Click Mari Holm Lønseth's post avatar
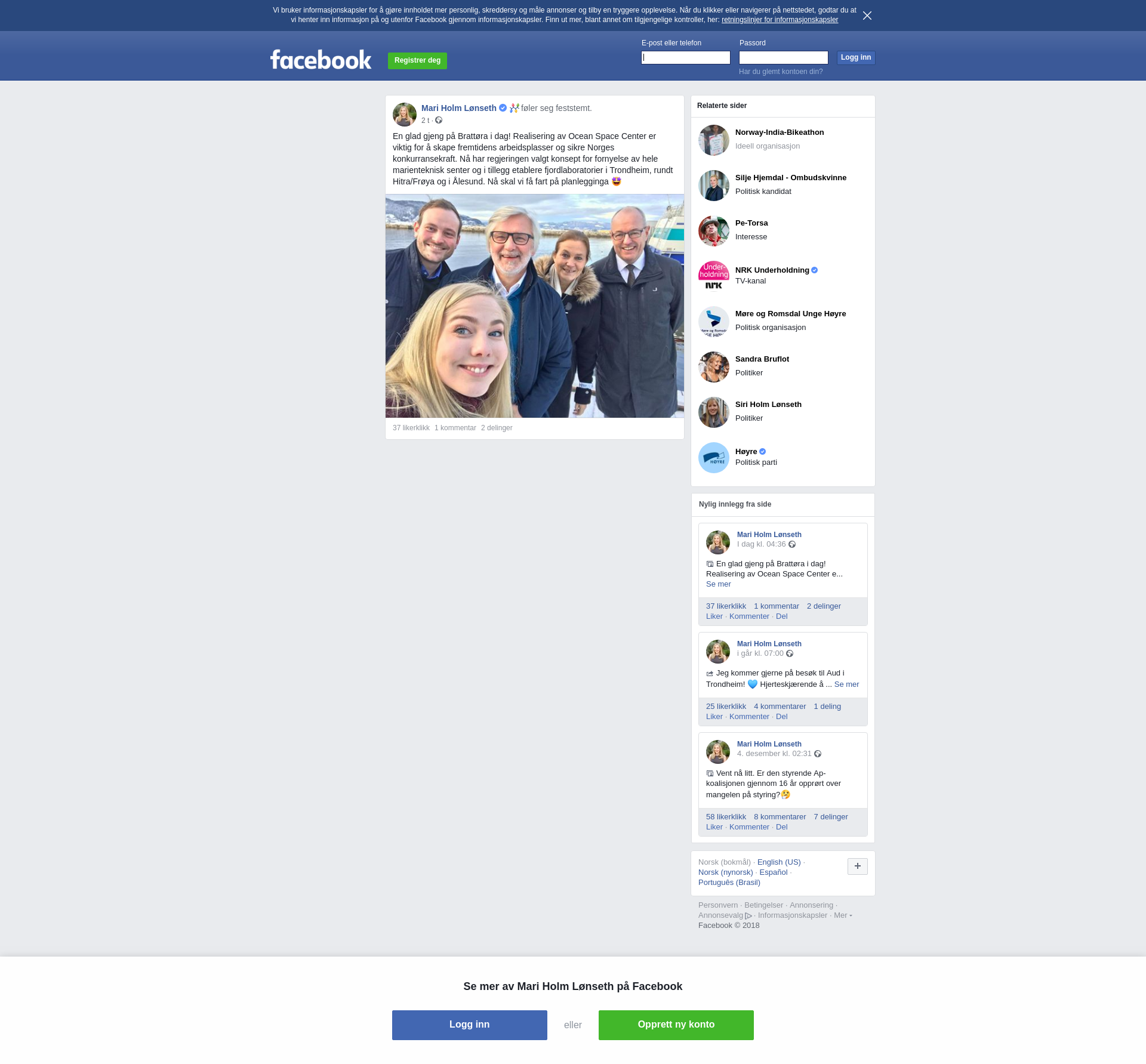The height and width of the screenshot is (1064, 1146). pos(405,115)
